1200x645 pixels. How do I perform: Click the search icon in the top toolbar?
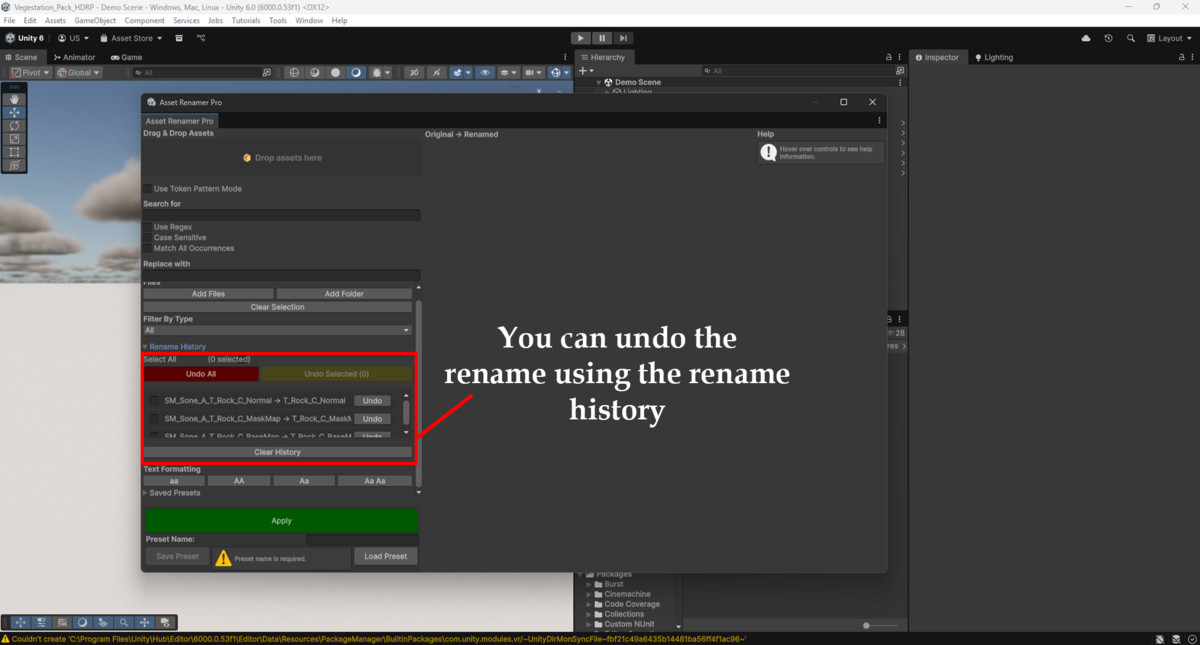click(x=1131, y=37)
